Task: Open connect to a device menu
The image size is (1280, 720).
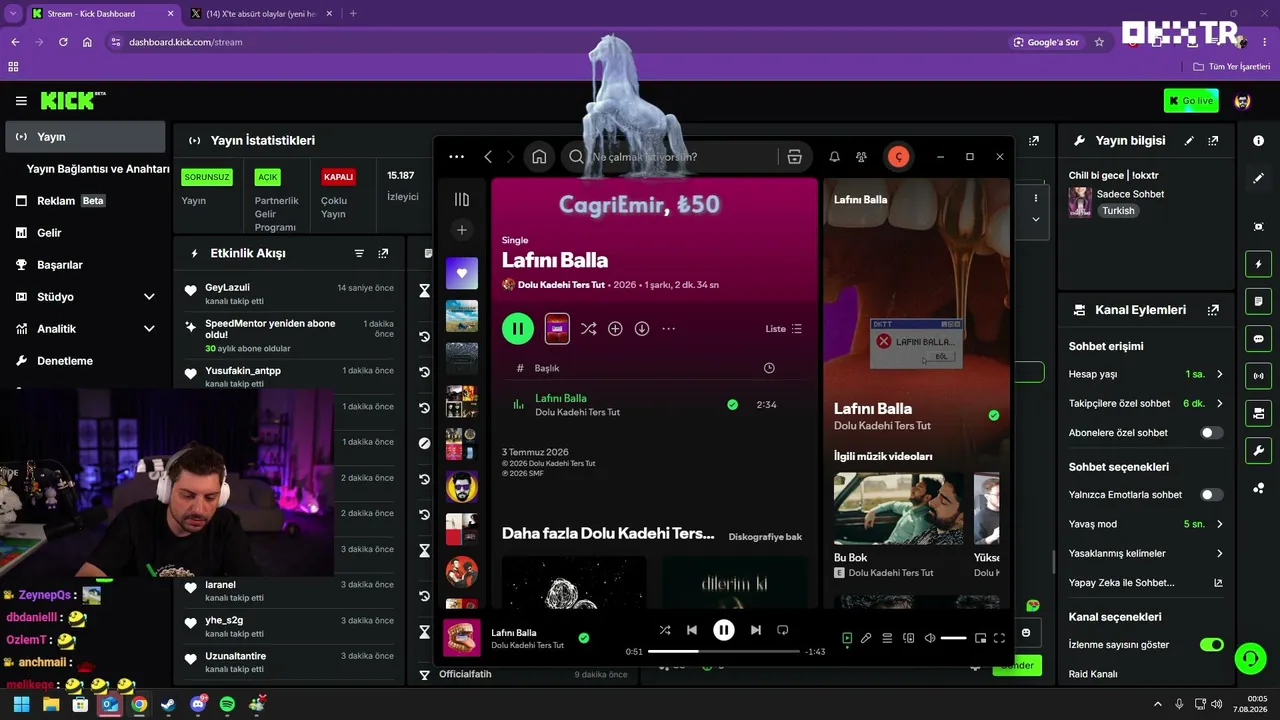Action: tap(909, 638)
